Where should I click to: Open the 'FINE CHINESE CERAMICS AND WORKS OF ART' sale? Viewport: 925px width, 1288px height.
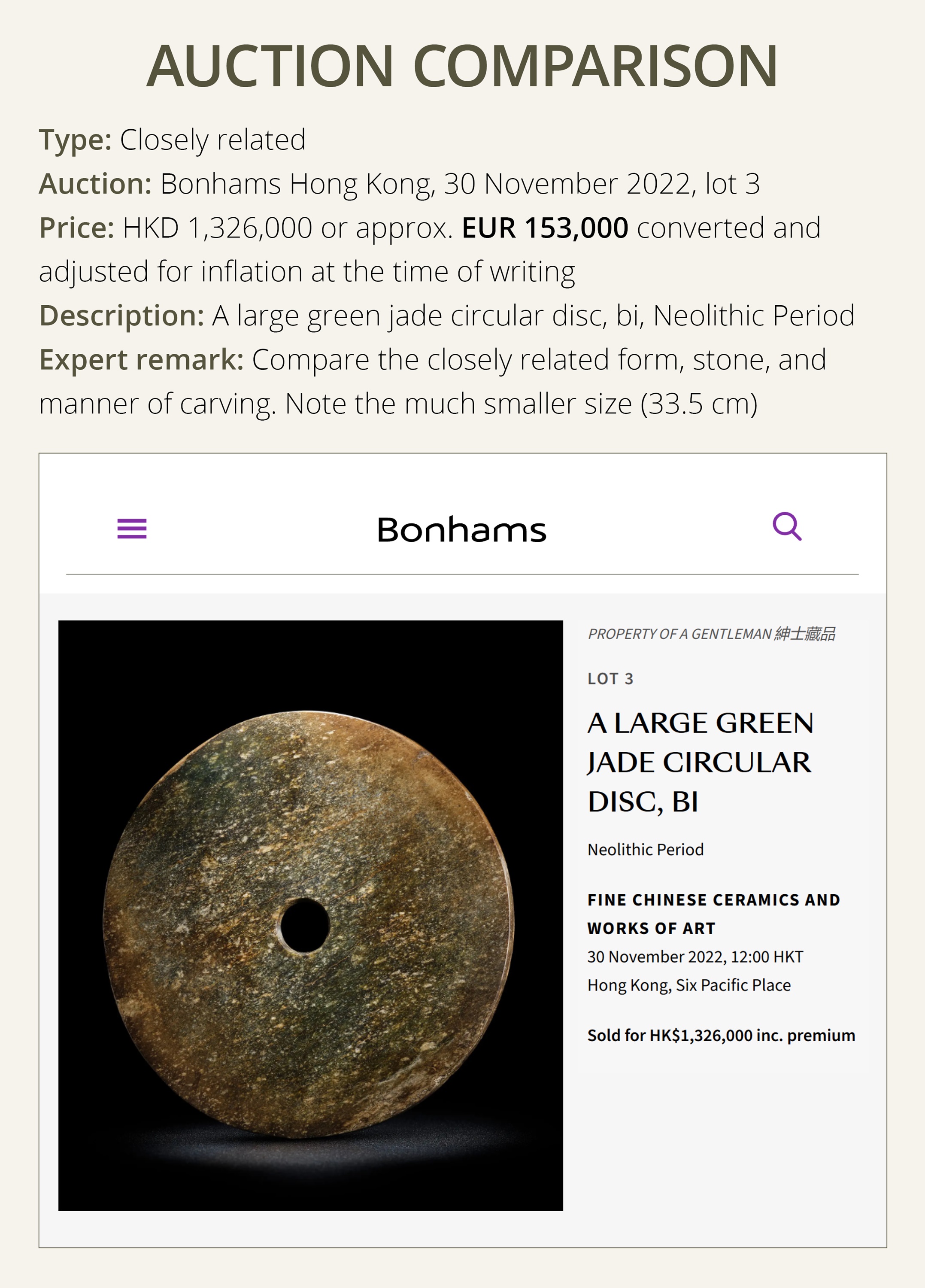[713, 914]
